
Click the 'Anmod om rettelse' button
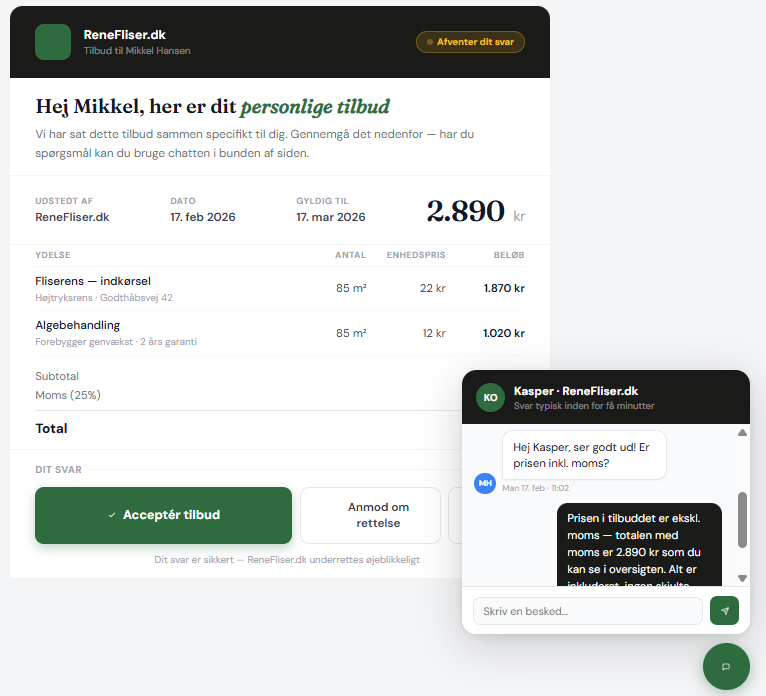[x=370, y=515]
